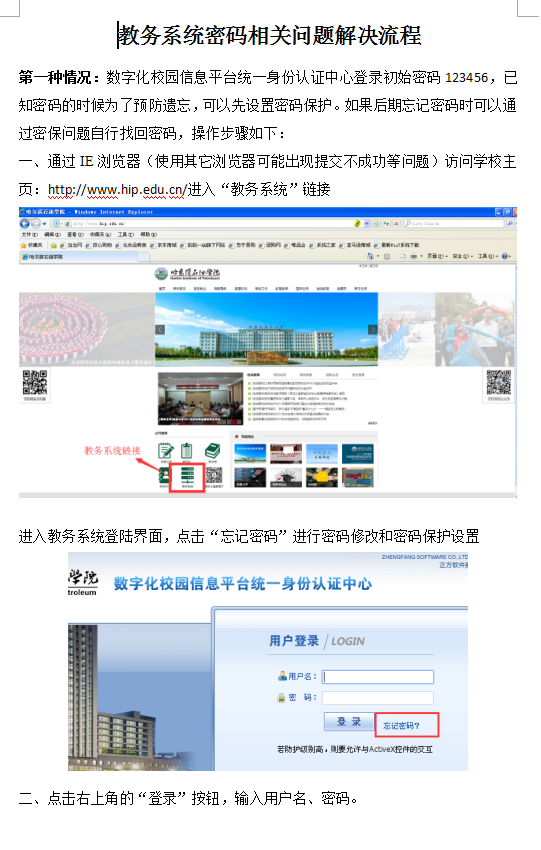Click the 密码 input field
541x850 pixels.
(x=378, y=698)
